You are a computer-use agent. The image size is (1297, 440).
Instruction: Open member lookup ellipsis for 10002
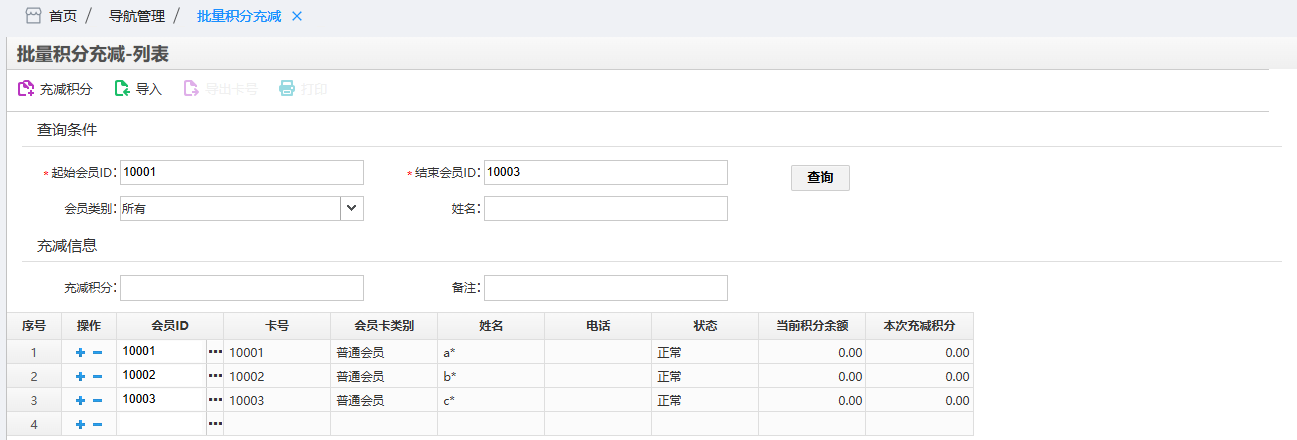pos(214,376)
